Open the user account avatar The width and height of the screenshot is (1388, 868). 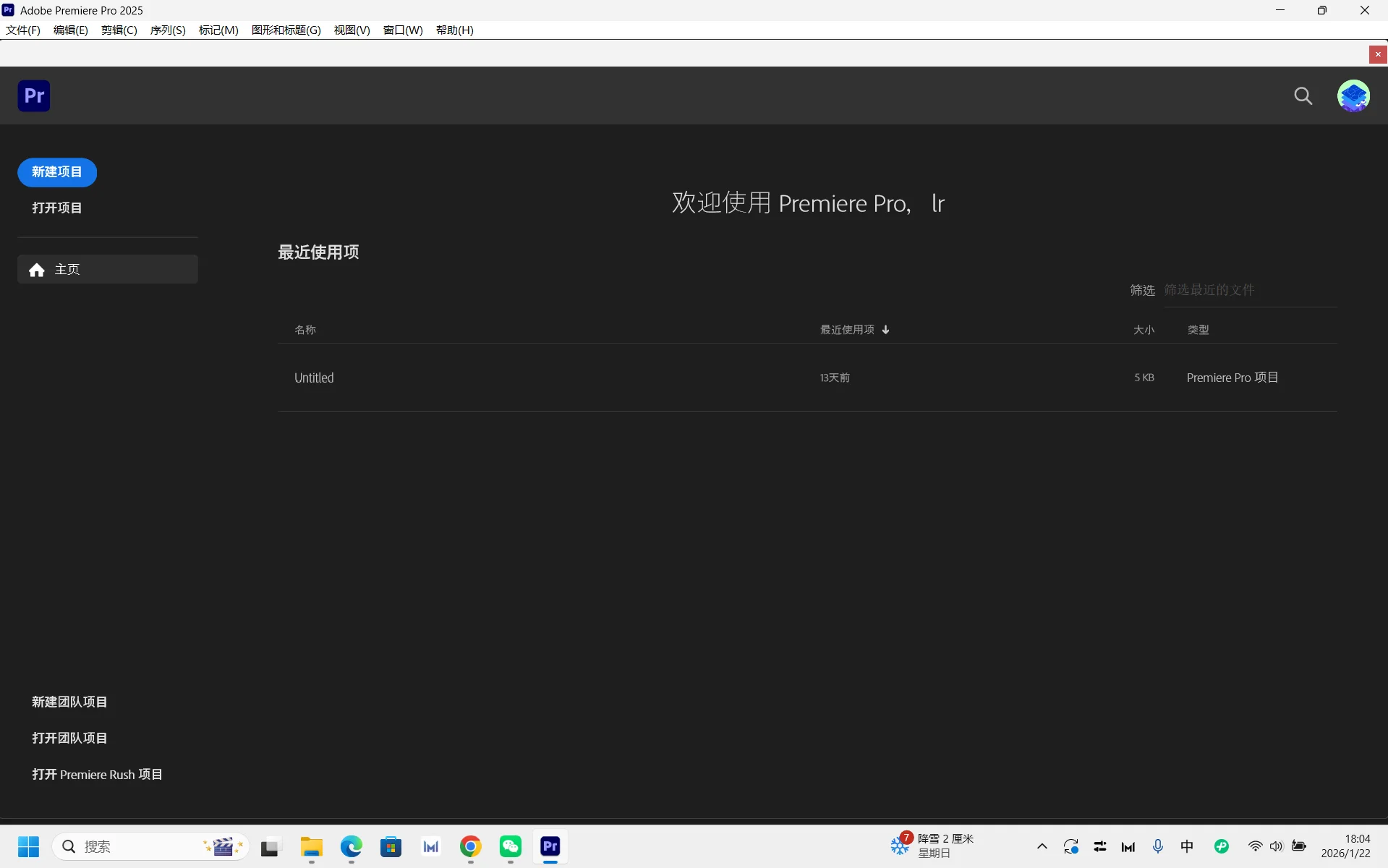click(1353, 96)
